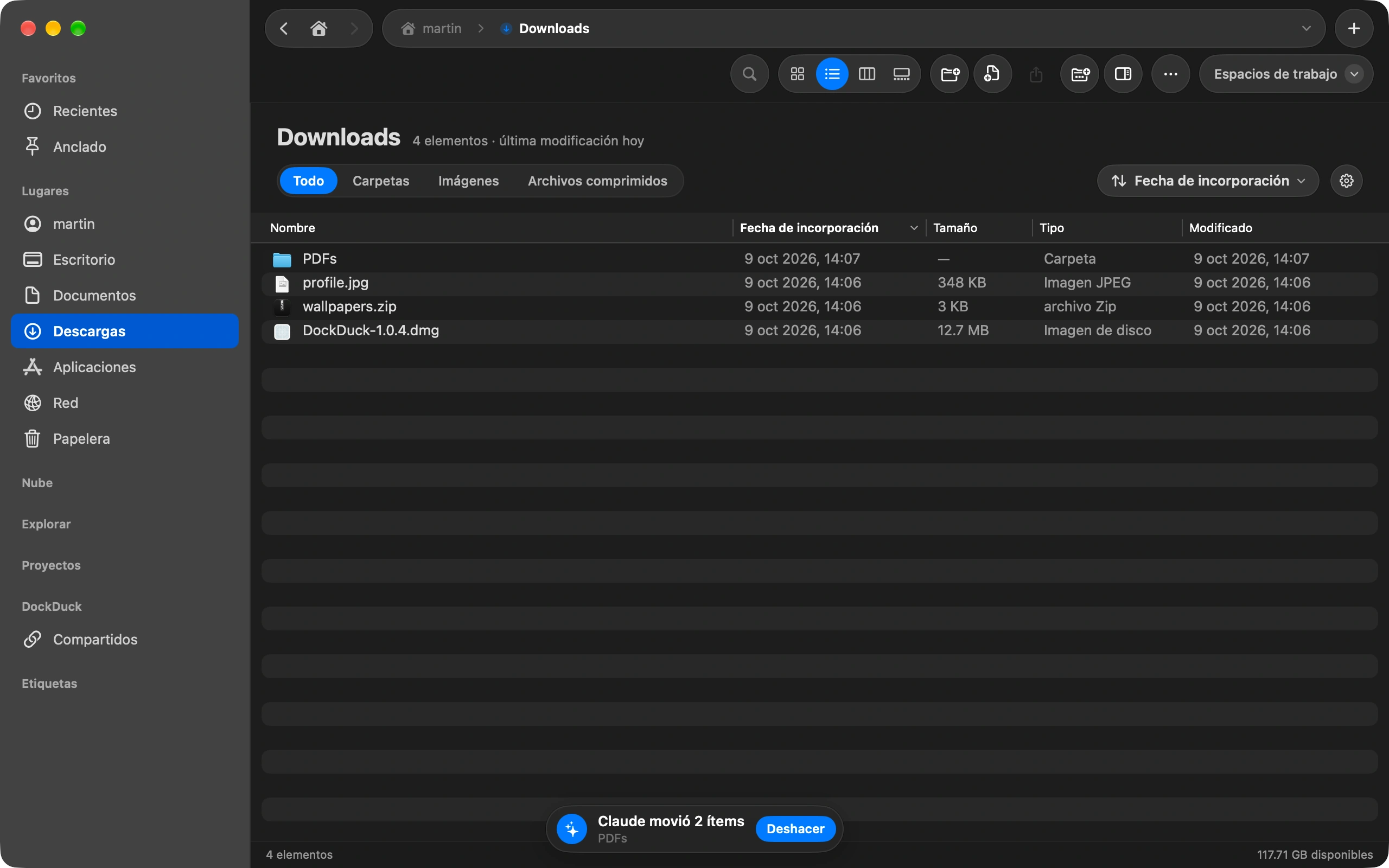1389x868 pixels.
Task: Switch to icon grid view
Action: click(x=797, y=74)
